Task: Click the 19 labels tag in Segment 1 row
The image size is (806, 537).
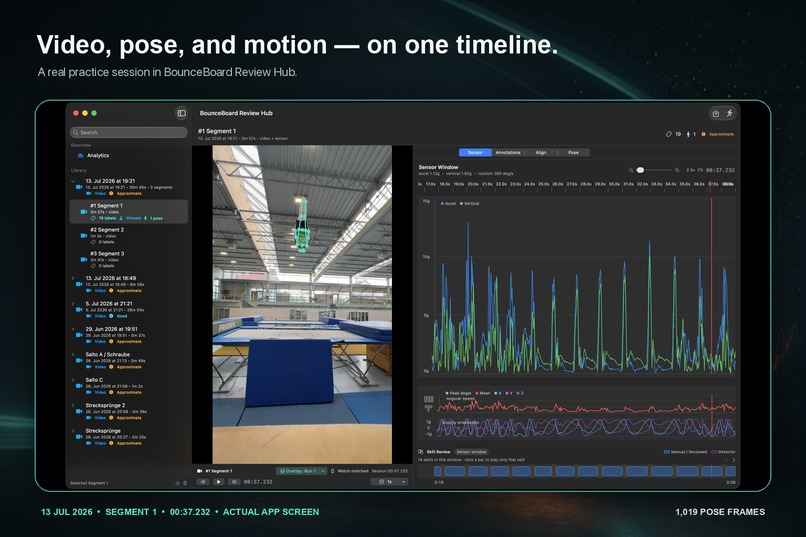Action: (104, 218)
